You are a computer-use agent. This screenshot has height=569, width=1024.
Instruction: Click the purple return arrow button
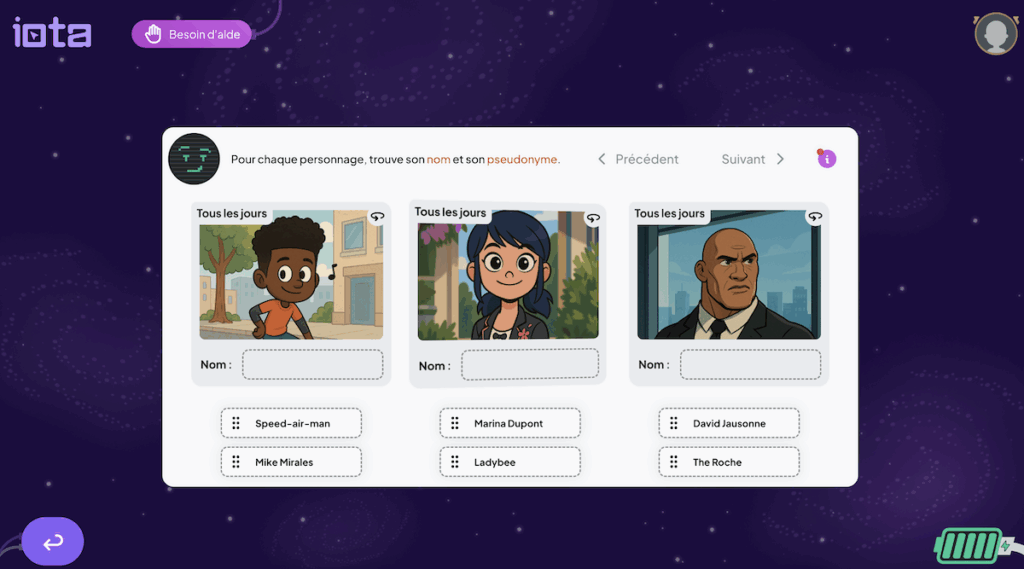pyautogui.click(x=53, y=542)
